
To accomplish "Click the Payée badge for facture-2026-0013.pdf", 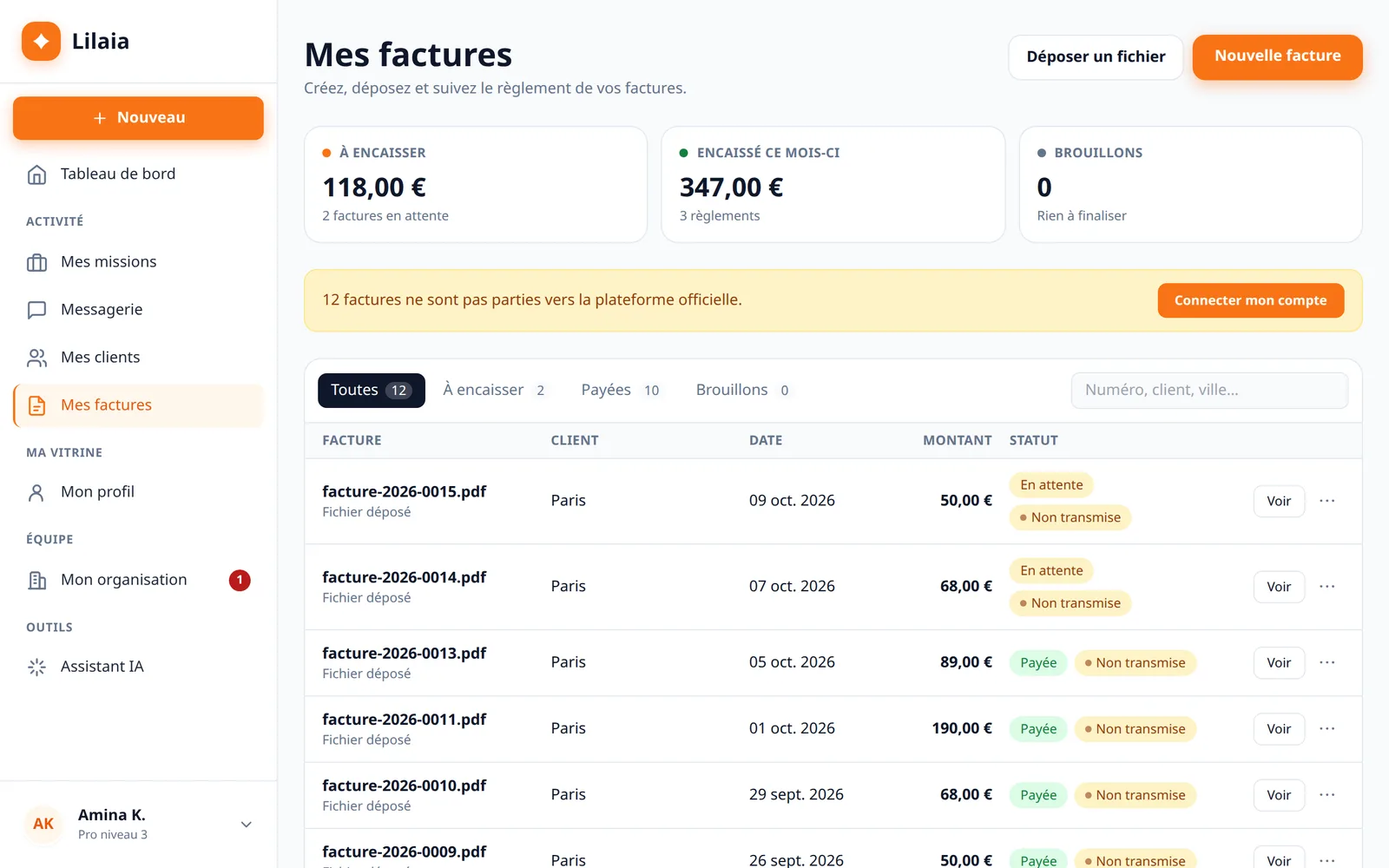I will tap(1038, 663).
